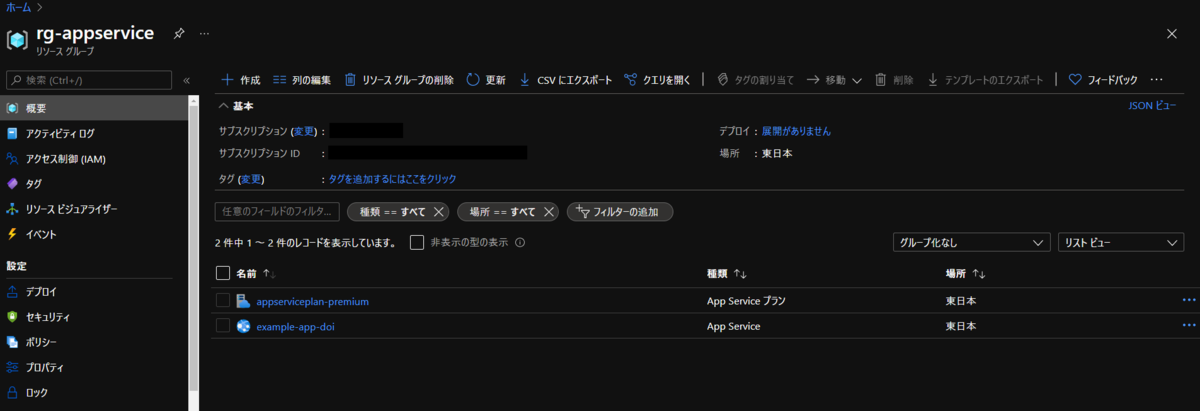Click the example-app-doi resource icon
Image resolution: width=1200 pixels, height=411 pixels.
click(x=243, y=326)
